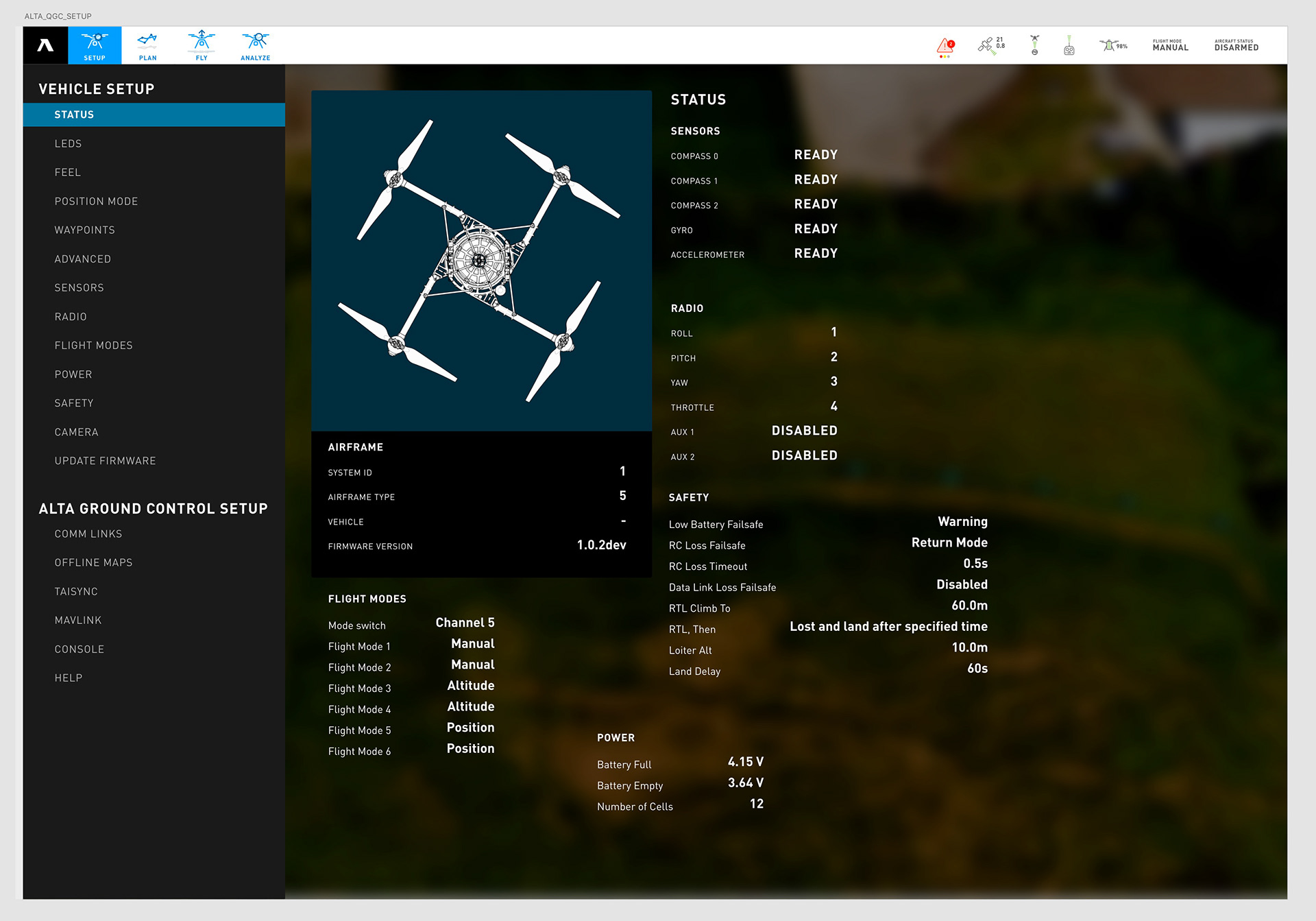Click the Aircraft Status DISARMED indicator
1316x921 pixels.
[1236, 45]
